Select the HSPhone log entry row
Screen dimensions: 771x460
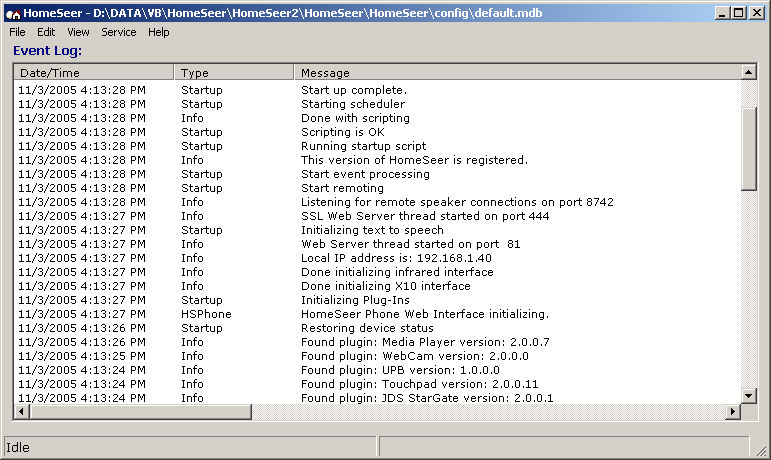pyautogui.click(x=377, y=314)
